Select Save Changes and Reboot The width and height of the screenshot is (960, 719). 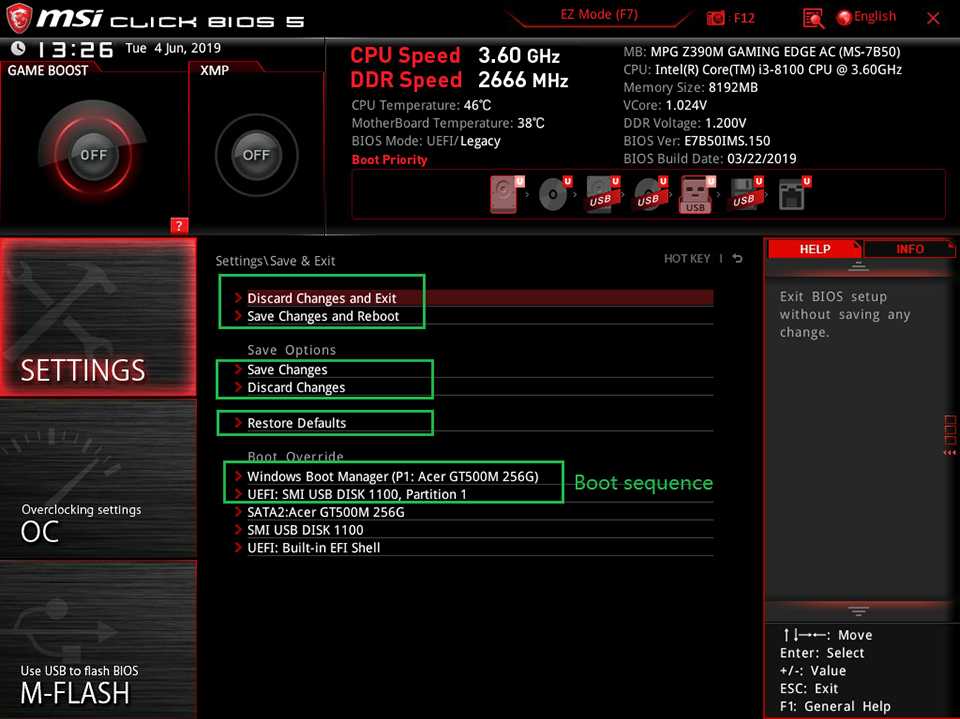pyautogui.click(x=323, y=316)
